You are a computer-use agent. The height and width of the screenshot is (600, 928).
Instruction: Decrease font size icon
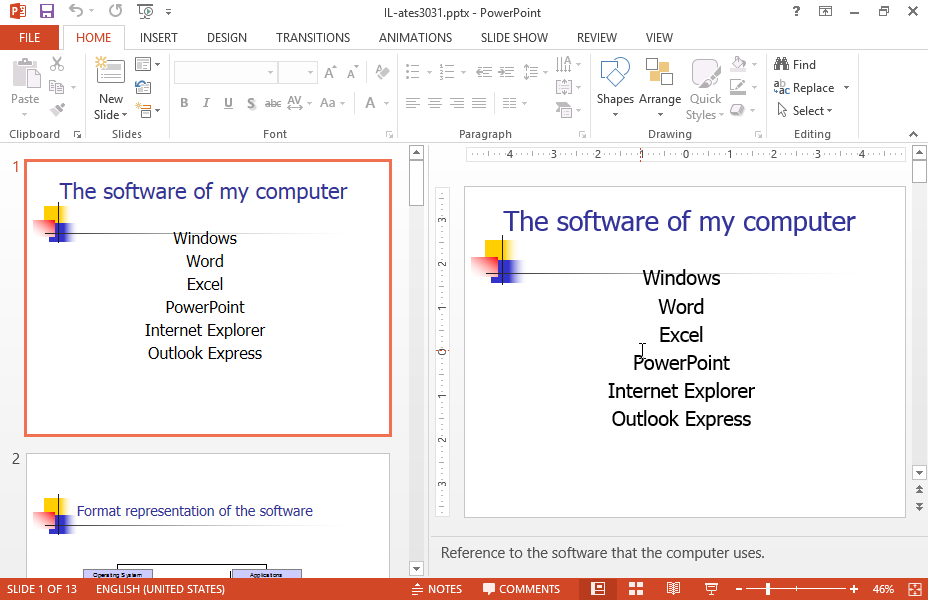(353, 72)
